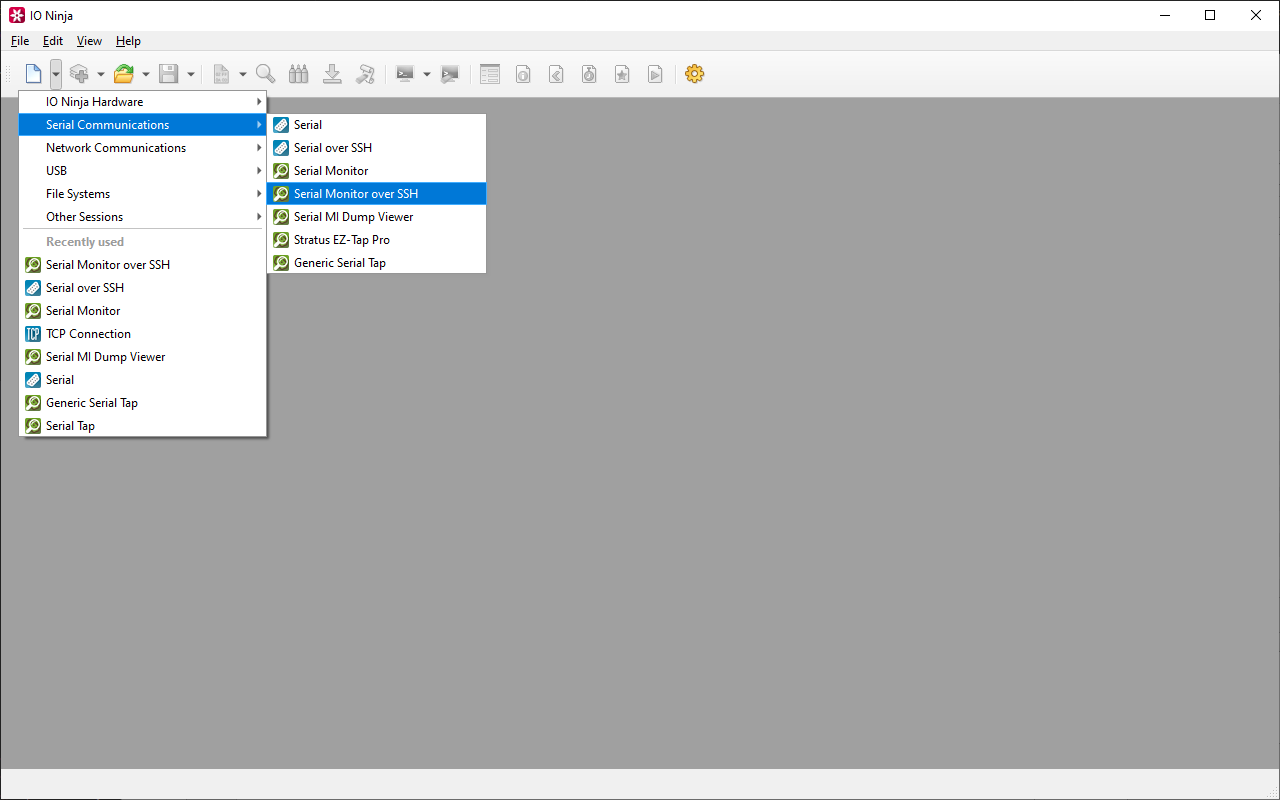Viewport: 1280px width, 800px height.
Task: Click the stopwatch page toolbar icon
Action: tap(589, 74)
